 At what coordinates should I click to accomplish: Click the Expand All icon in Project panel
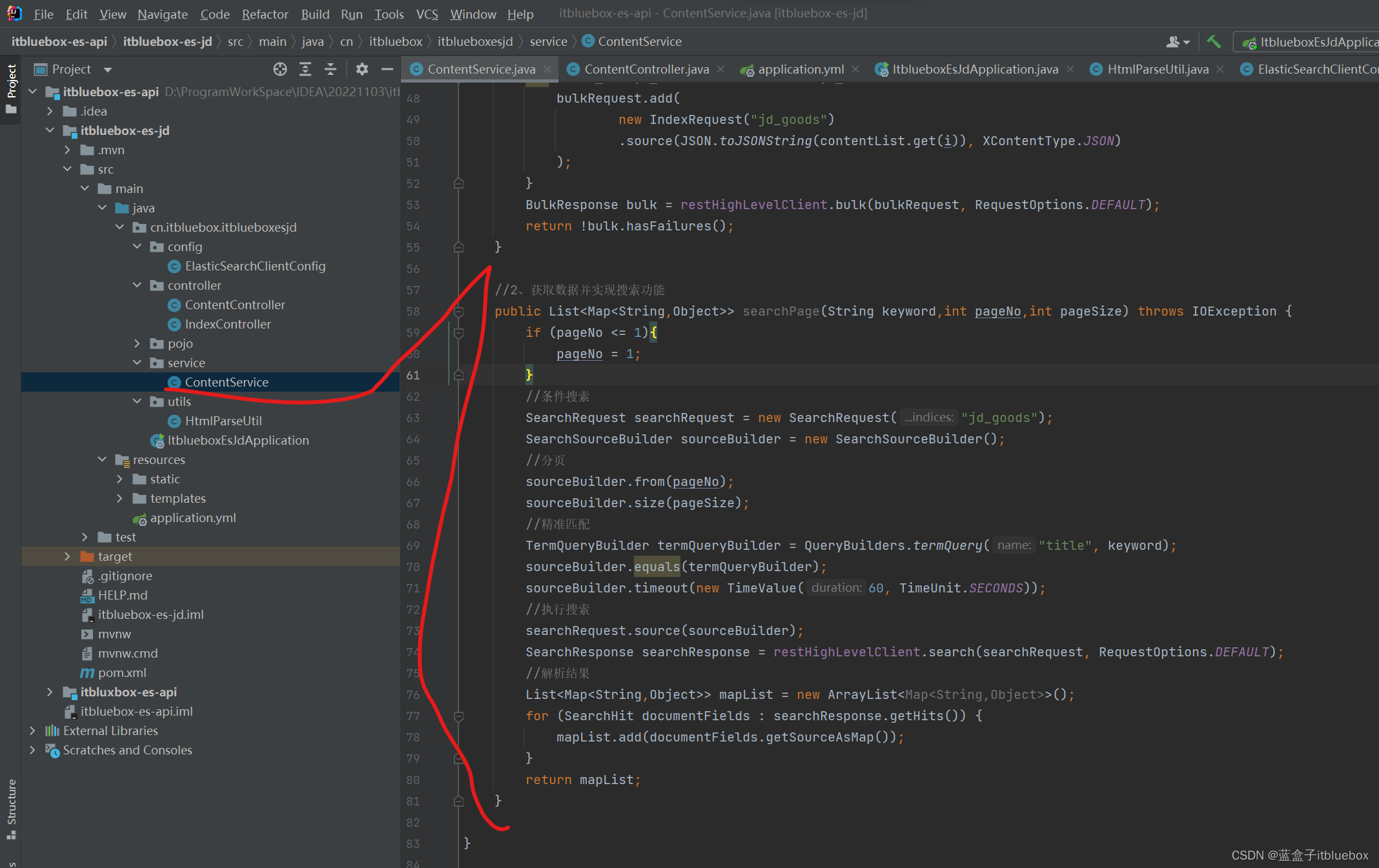[x=305, y=69]
